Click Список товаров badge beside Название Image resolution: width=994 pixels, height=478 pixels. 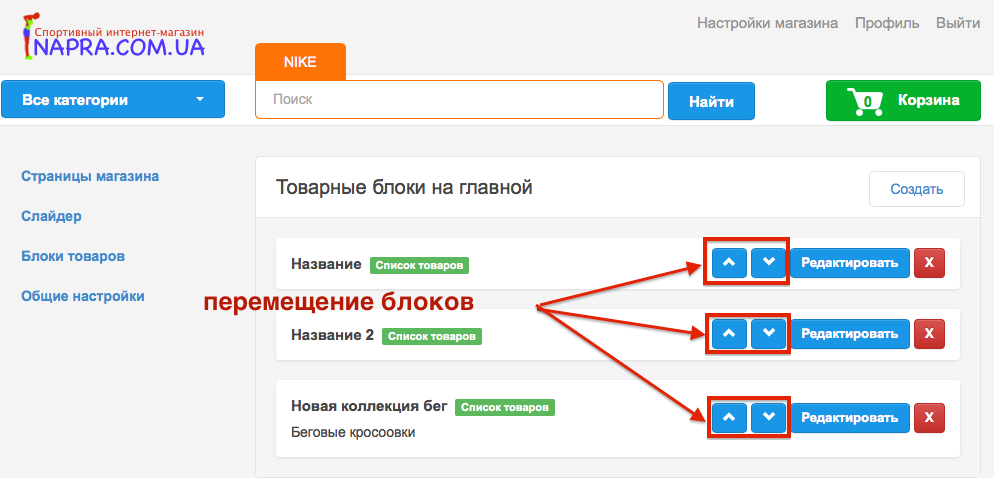click(420, 266)
